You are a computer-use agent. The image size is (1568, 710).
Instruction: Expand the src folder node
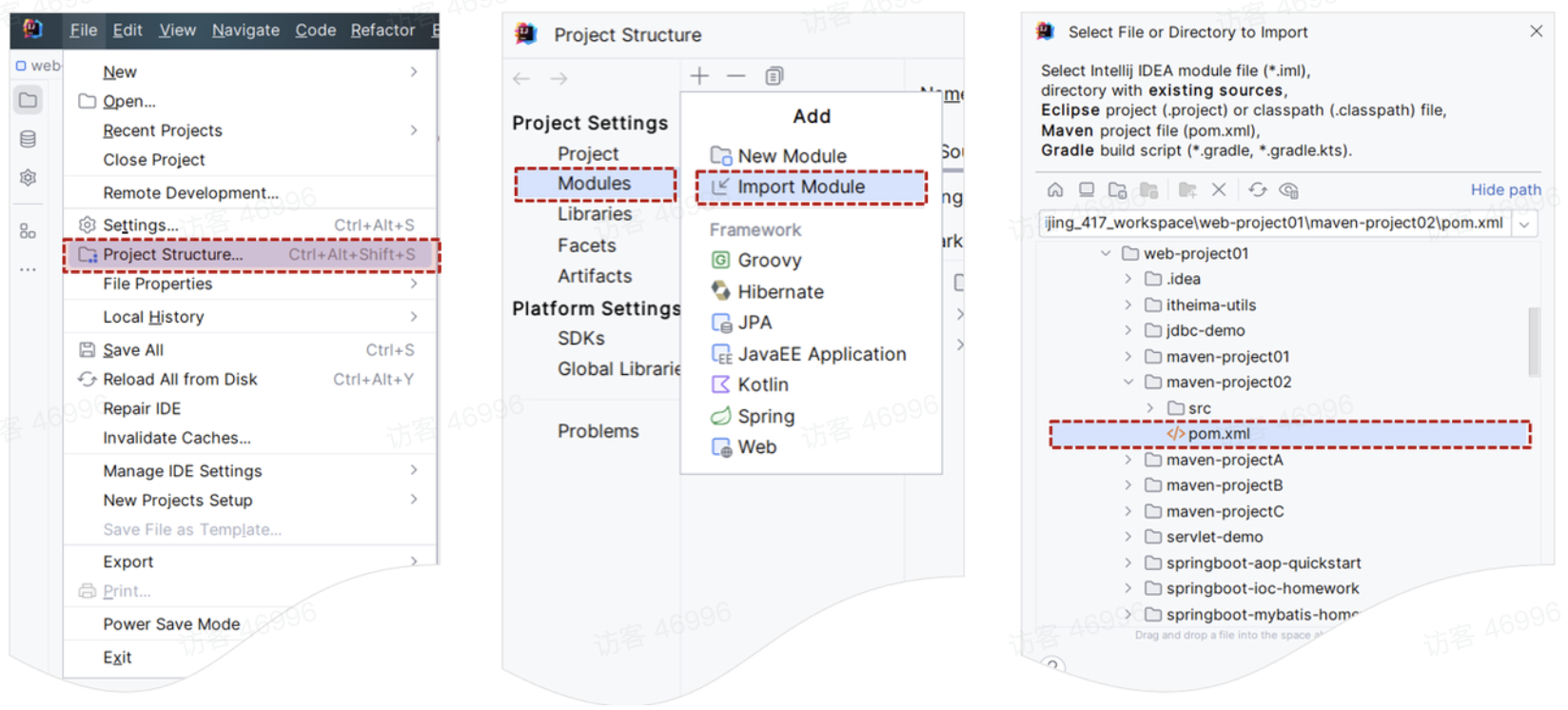click(1150, 408)
